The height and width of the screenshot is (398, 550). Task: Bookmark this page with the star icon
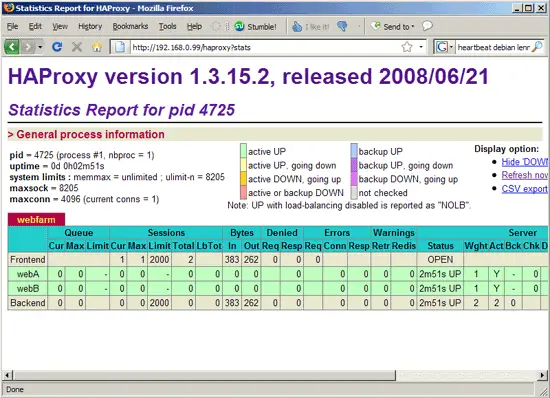[x=407, y=47]
